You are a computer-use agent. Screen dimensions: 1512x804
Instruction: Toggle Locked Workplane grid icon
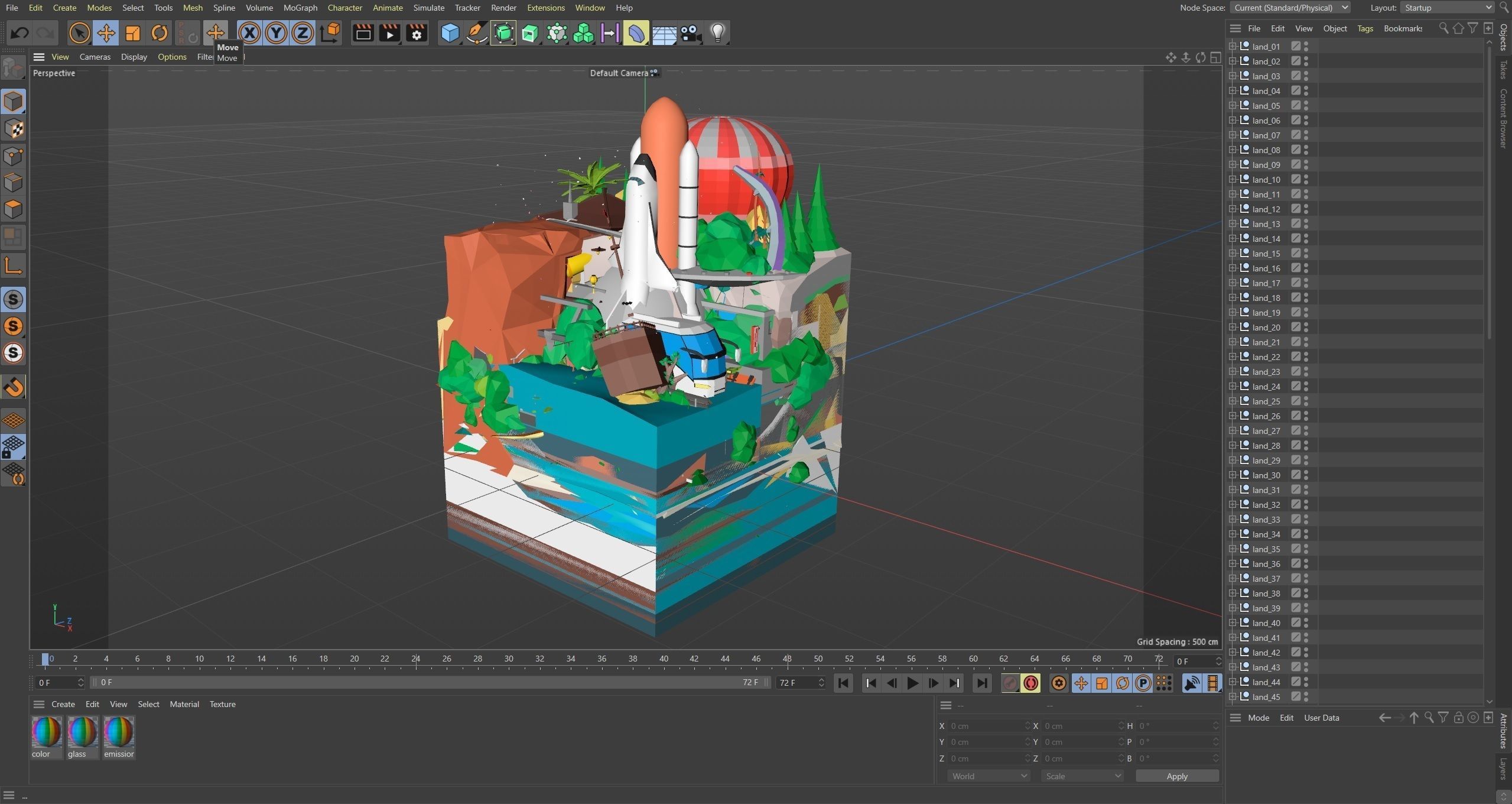coord(13,448)
